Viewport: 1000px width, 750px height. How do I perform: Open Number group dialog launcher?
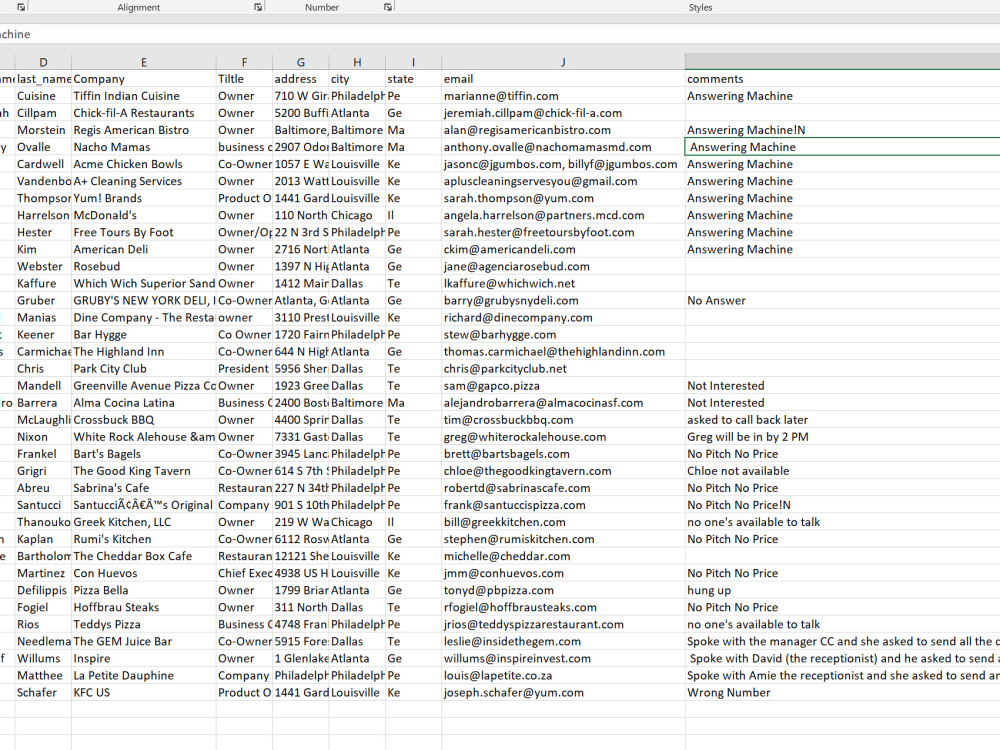click(388, 7)
